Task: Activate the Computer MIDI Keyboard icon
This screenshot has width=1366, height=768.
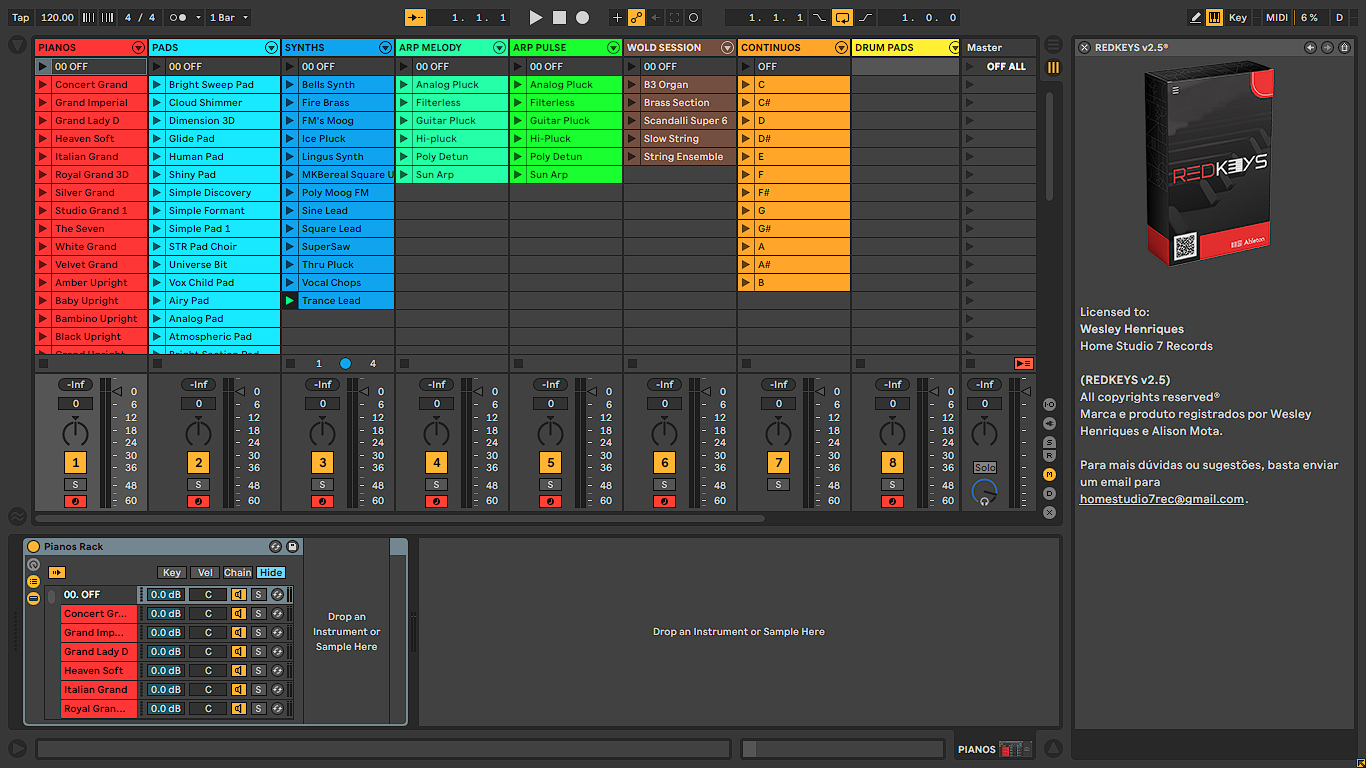Action: 1213,17
